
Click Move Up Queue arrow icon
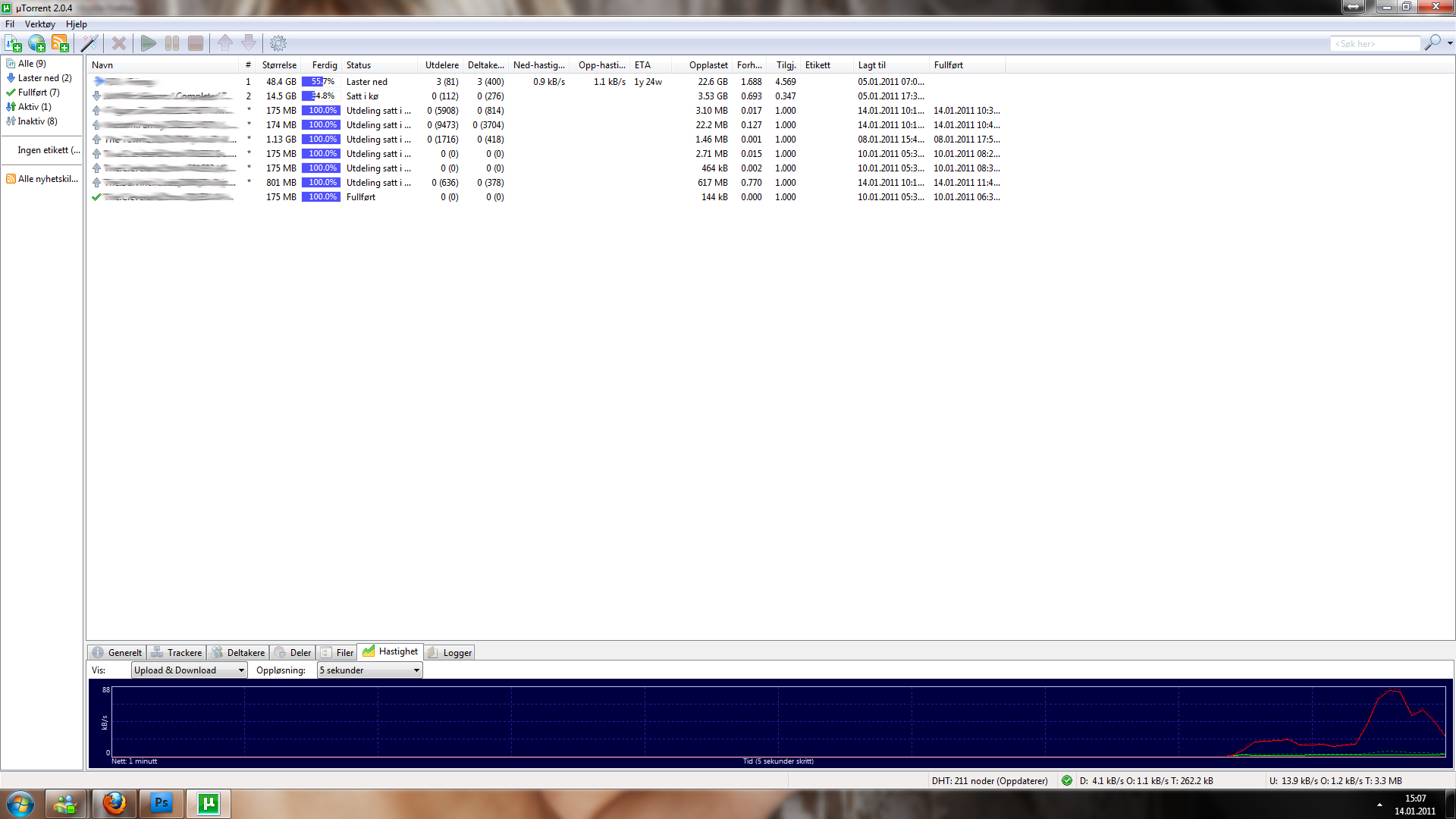225,43
